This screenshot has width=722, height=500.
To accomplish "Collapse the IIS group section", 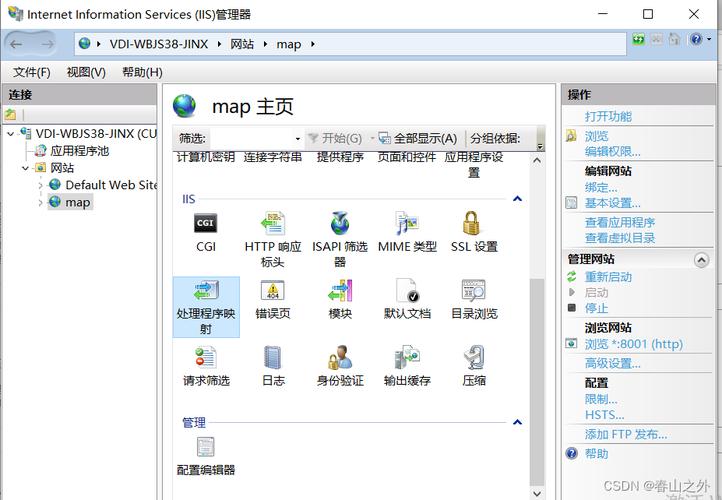I will pyautogui.click(x=518, y=199).
